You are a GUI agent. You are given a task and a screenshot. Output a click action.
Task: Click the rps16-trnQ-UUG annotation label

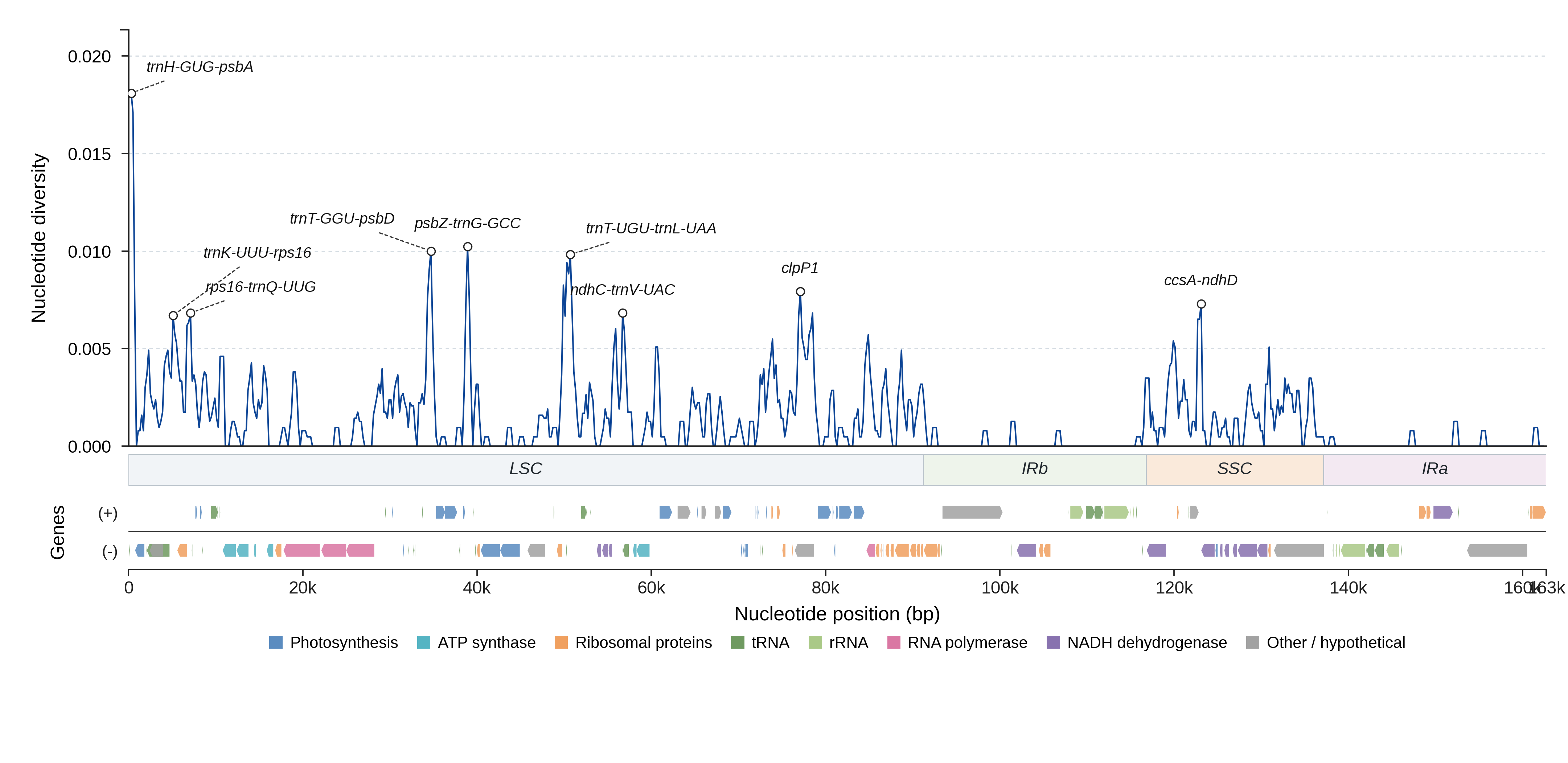tap(260, 287)
